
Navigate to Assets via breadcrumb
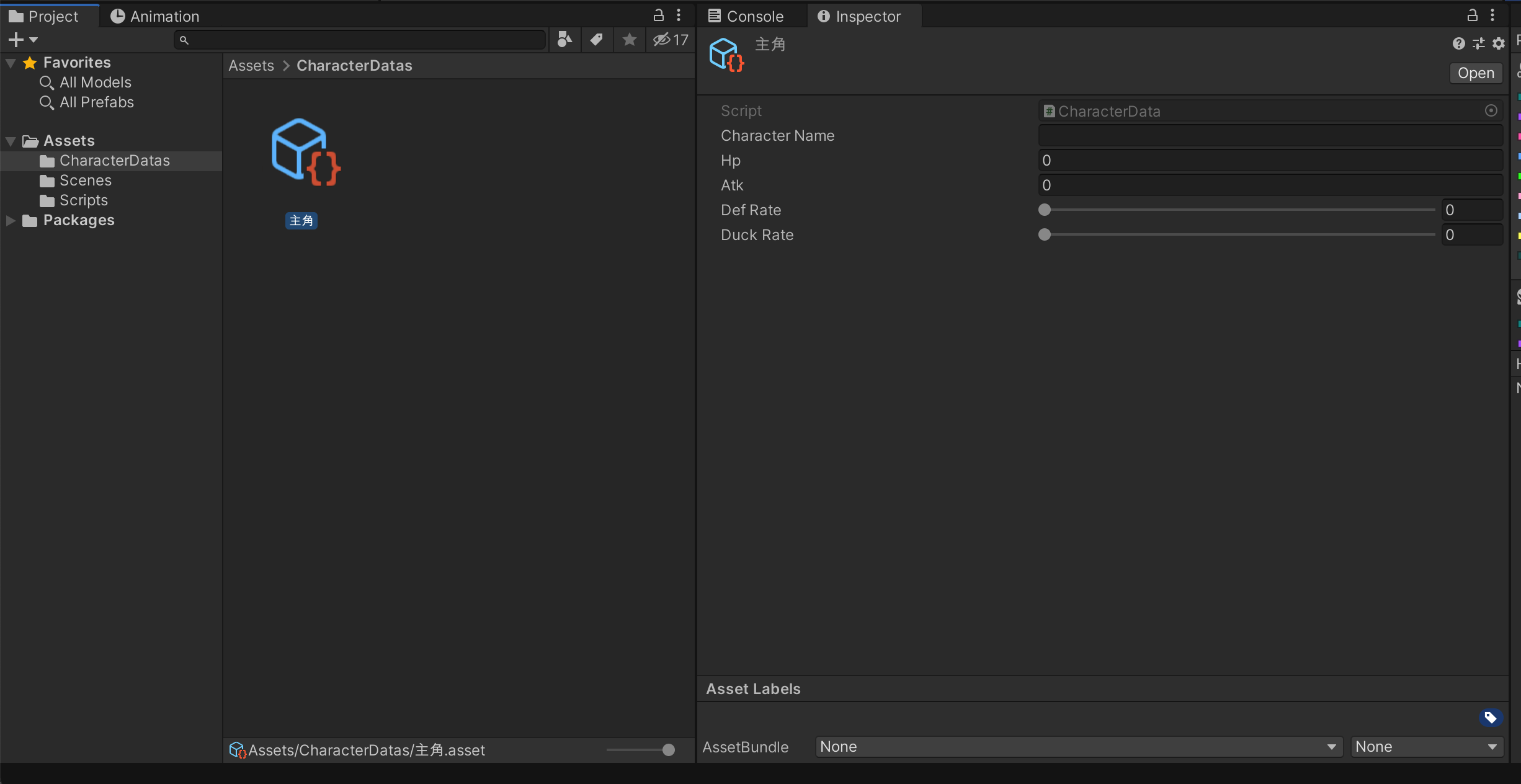pyautogui.click(x=251, y=65)
